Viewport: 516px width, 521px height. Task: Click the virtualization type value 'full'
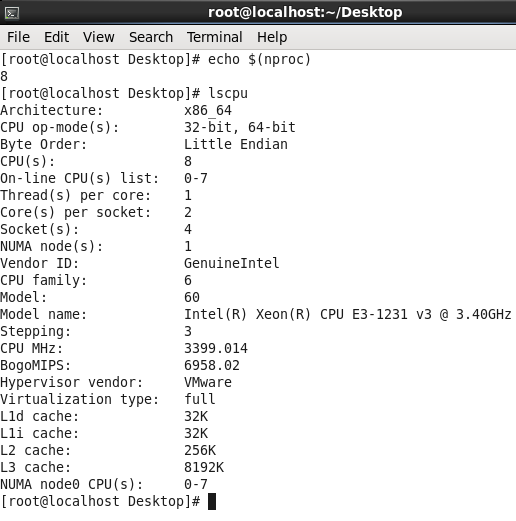[x=200, y=399]
